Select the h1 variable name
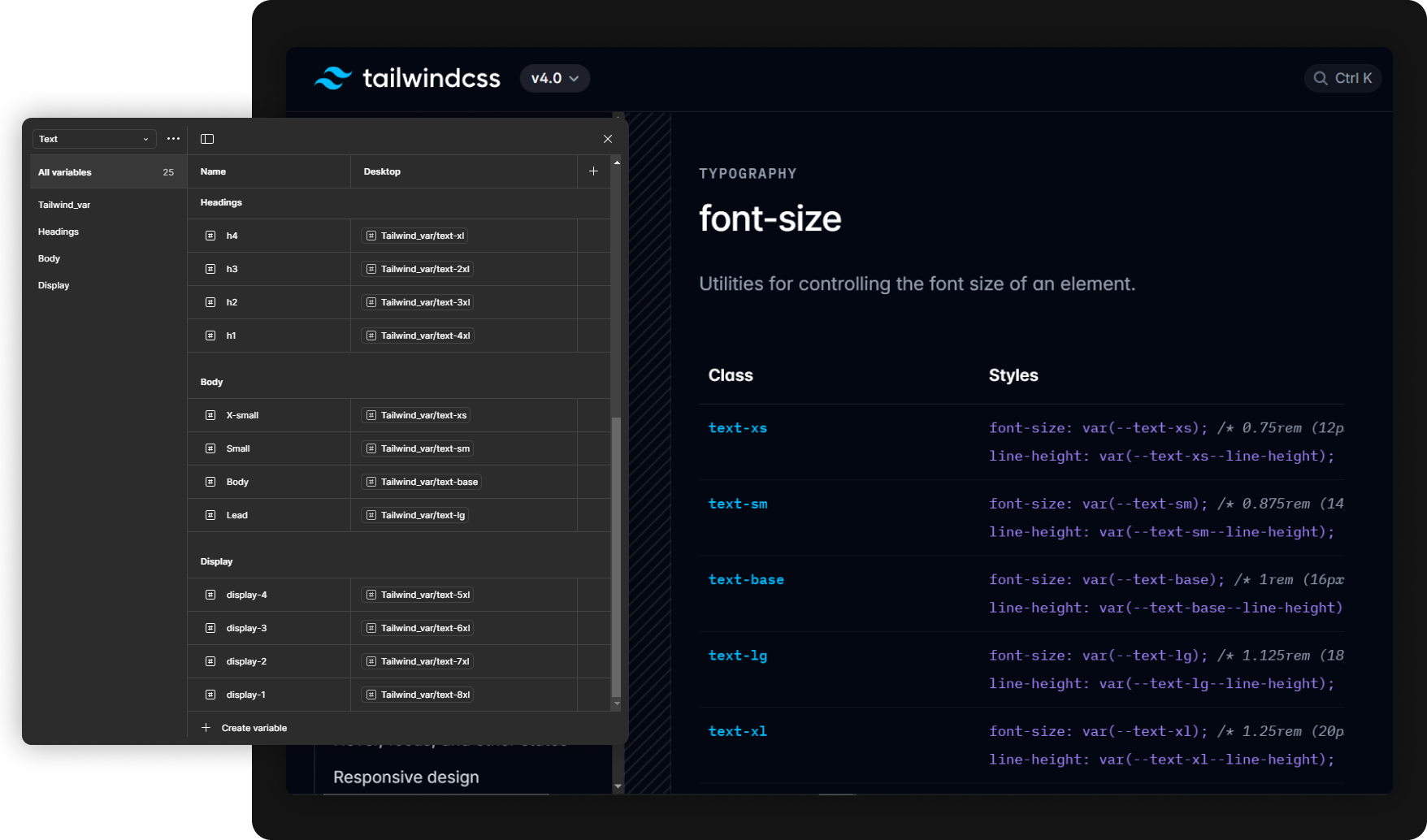The width and height of the screenshot is (1427, 840). tap(232, 336)
